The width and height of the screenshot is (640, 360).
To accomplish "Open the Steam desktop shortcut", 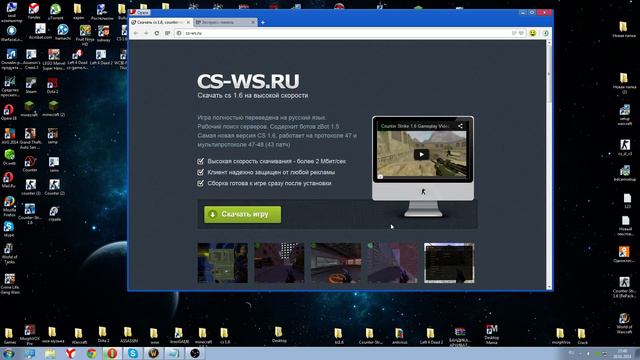I will [x=31, y=85].
